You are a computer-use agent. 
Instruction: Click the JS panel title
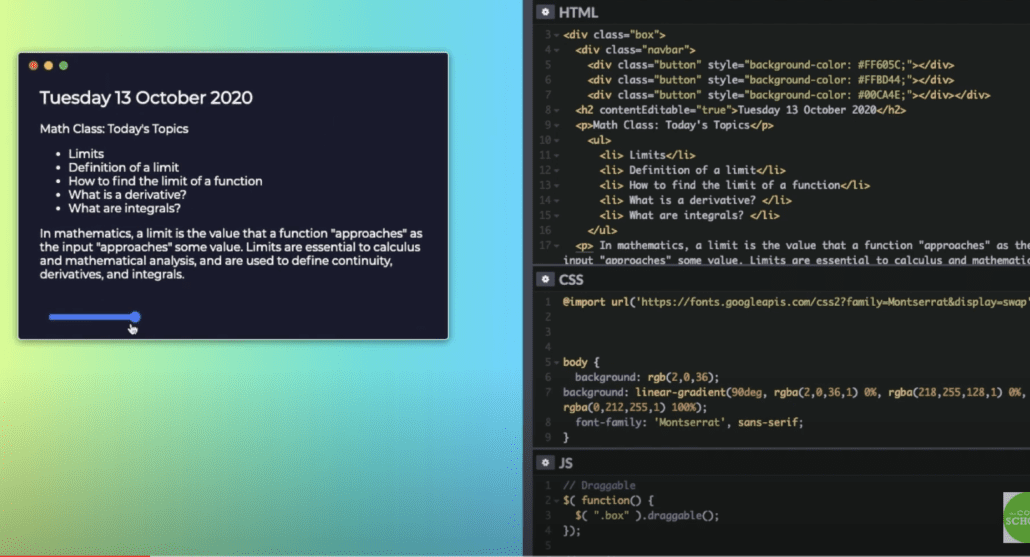[566, 463]
